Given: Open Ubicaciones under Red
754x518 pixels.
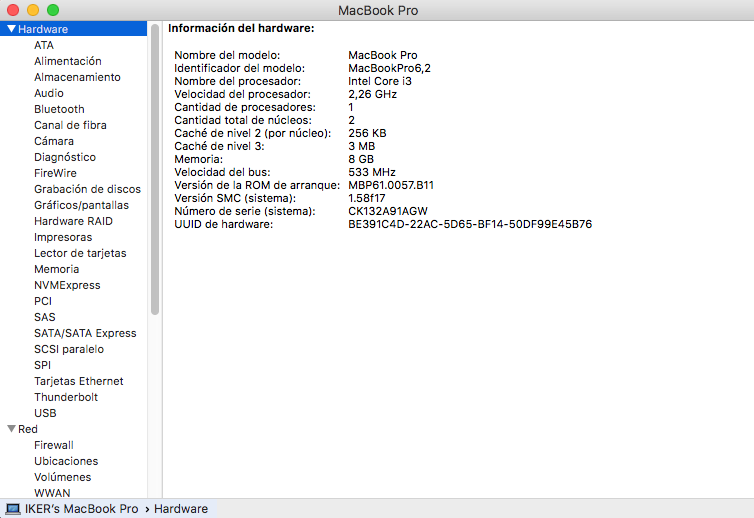Looking at the screenshot, I should (66, 461).
